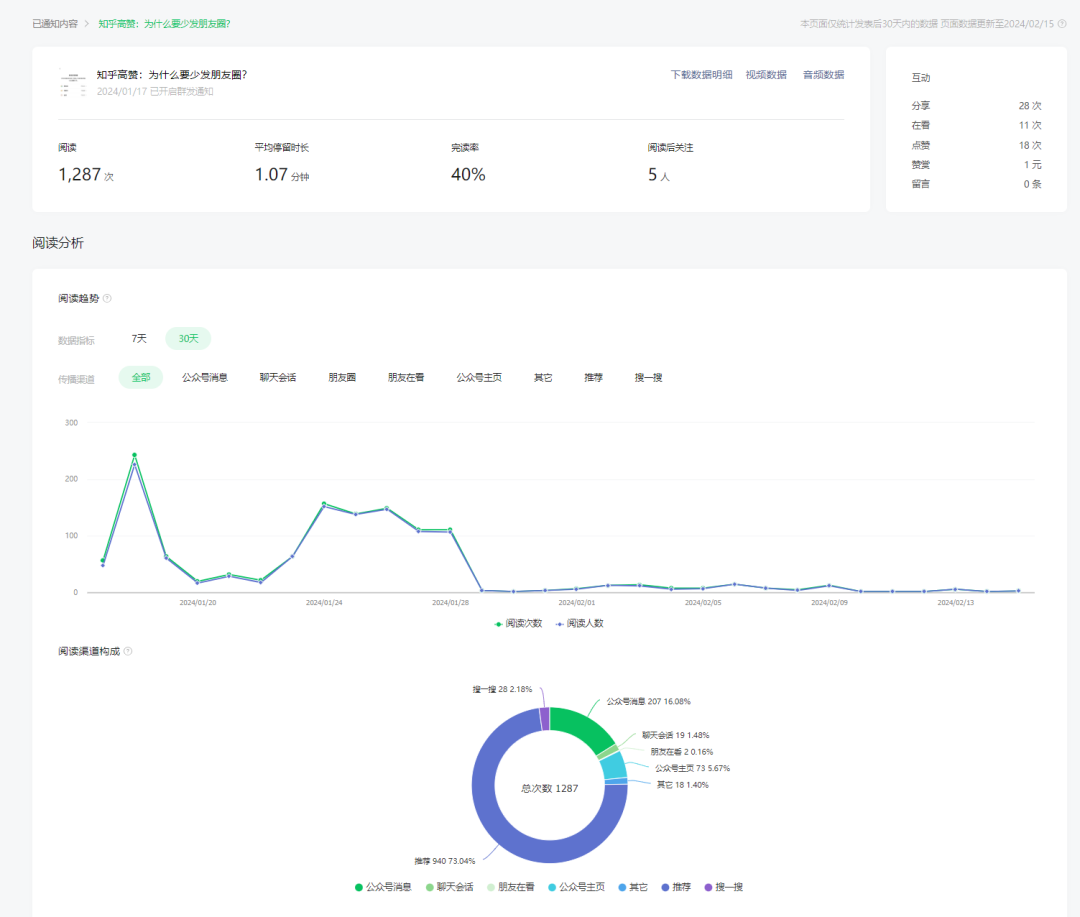Select 全部 channel filter
Screen dimensions: 1080x917
pos(141,378)
